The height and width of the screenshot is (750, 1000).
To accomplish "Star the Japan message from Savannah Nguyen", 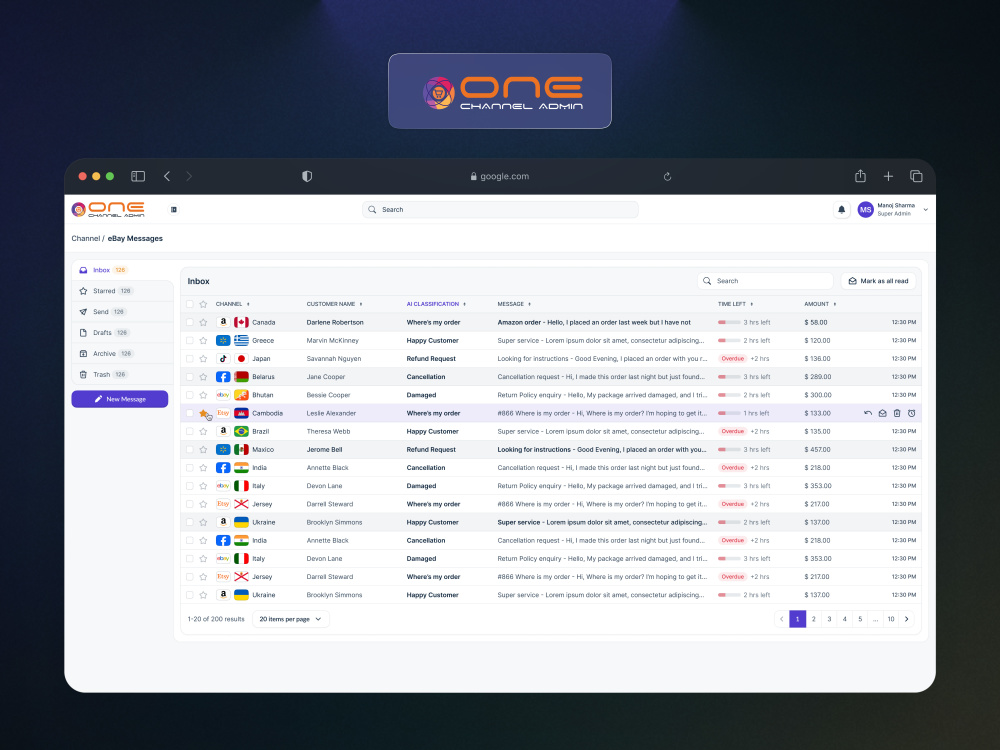I will (203, 359).
